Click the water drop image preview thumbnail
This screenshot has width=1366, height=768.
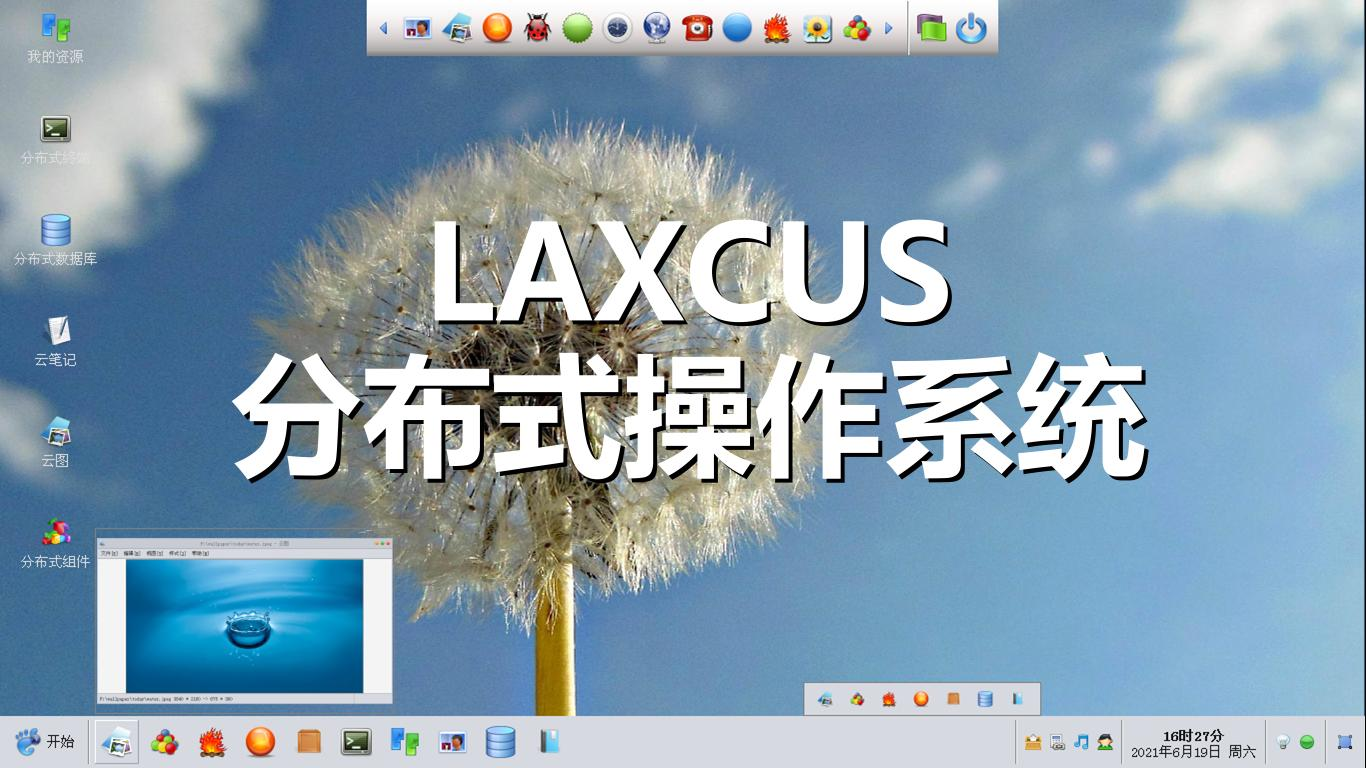click(244, 620)
